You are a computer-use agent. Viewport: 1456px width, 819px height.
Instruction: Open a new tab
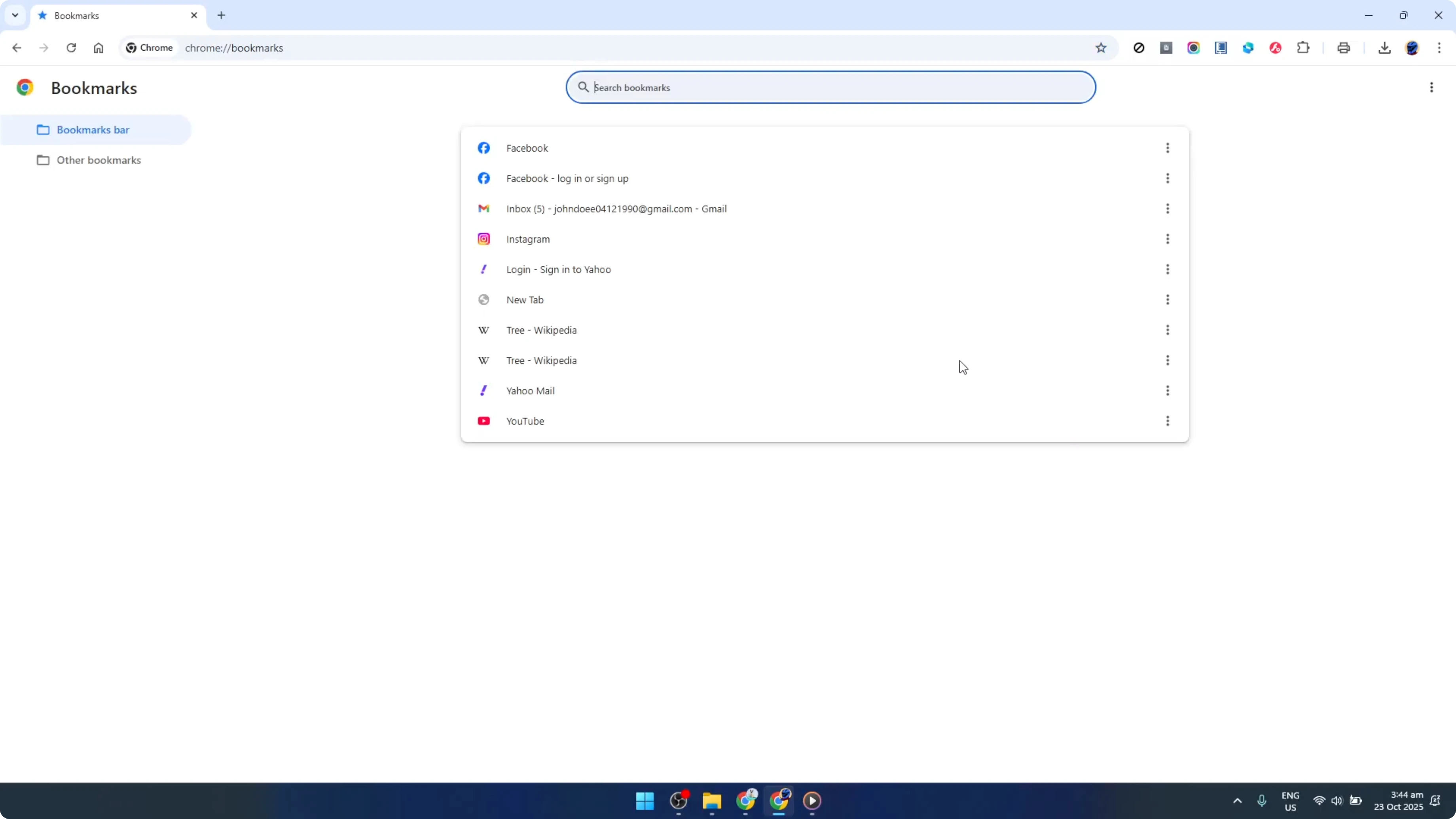[x=222, y=15]
